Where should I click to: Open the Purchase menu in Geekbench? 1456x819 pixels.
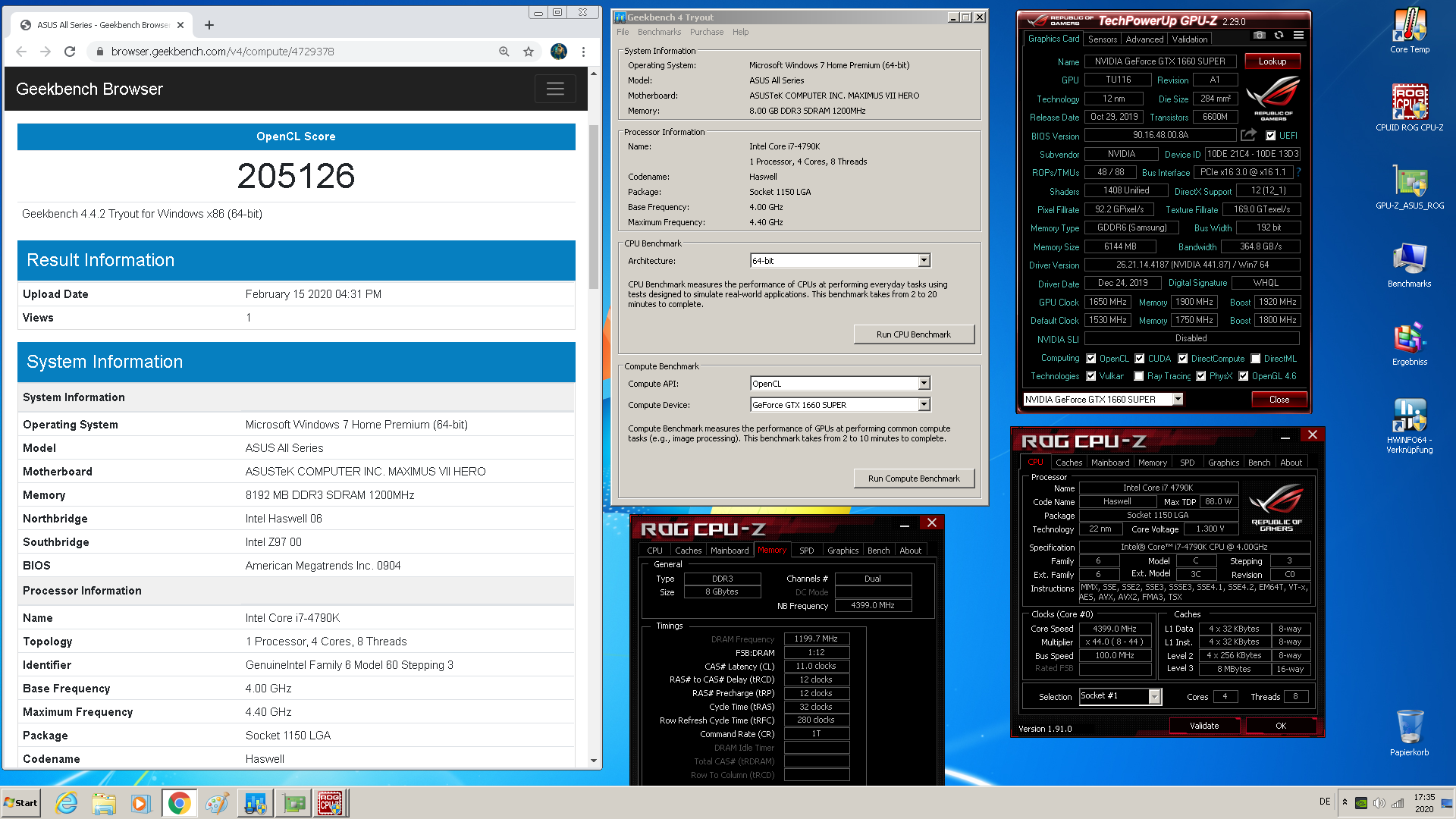tap(706, 32)
